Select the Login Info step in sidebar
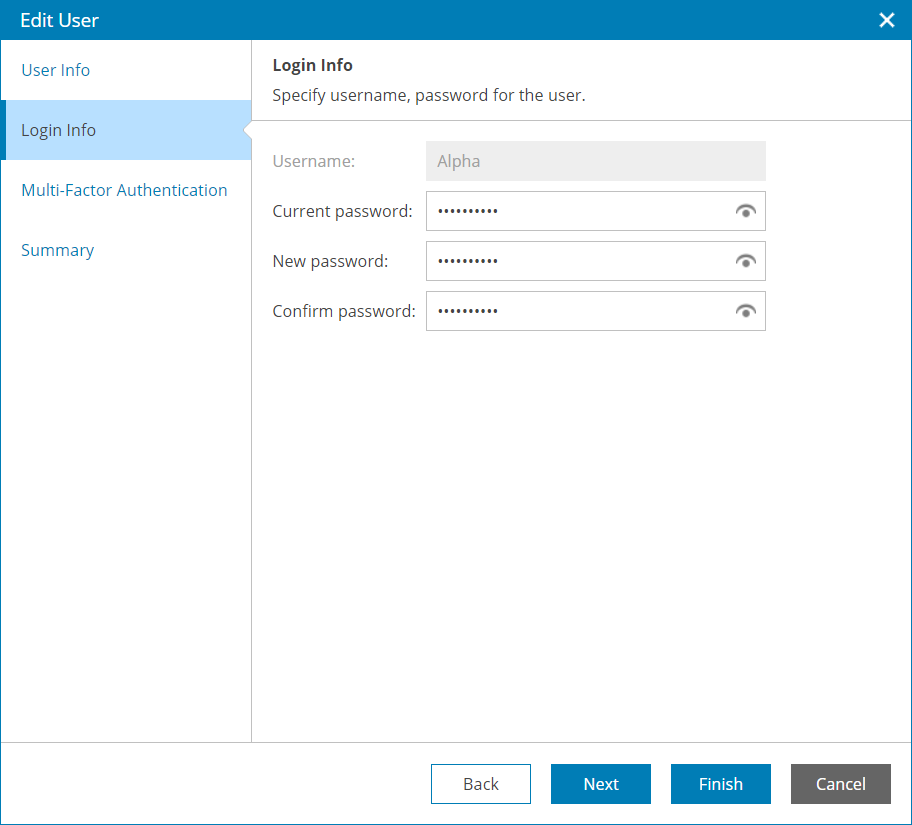The image size is (912, 825). tap(59, 130)
